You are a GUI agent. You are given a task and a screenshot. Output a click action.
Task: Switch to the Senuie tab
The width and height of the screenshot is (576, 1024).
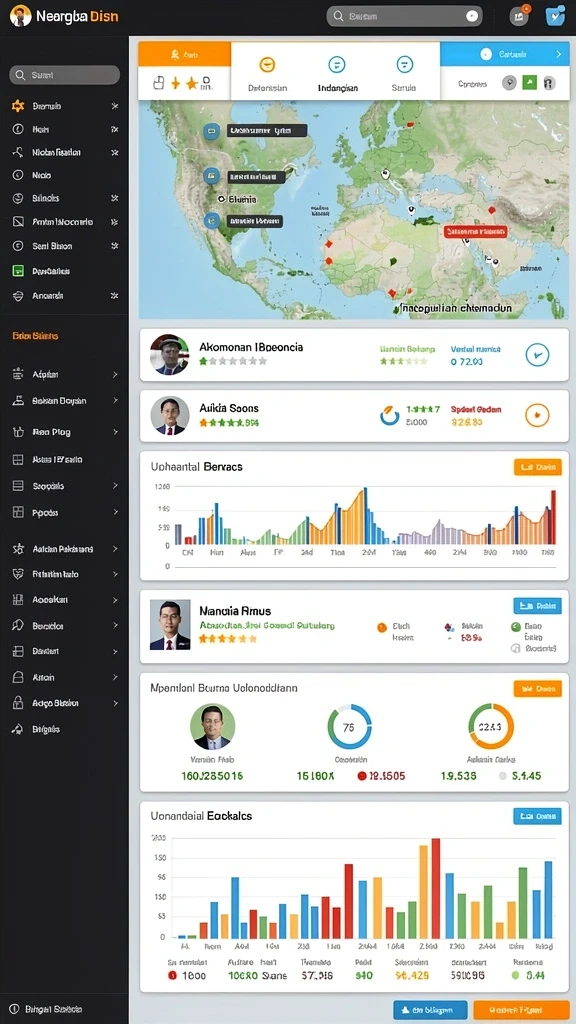click(404, 72)
